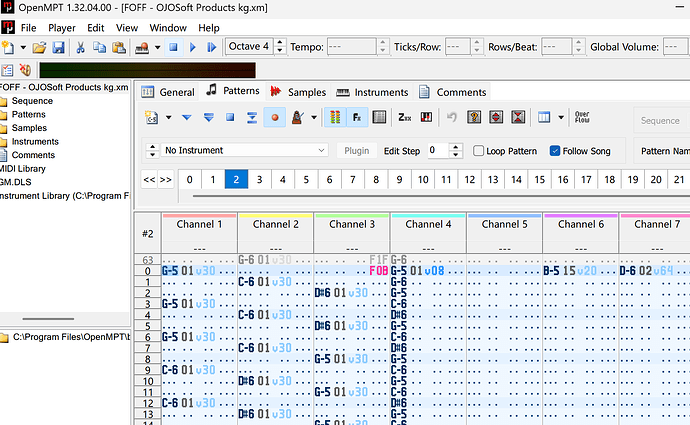Select order position 5 in sequence

306,180
